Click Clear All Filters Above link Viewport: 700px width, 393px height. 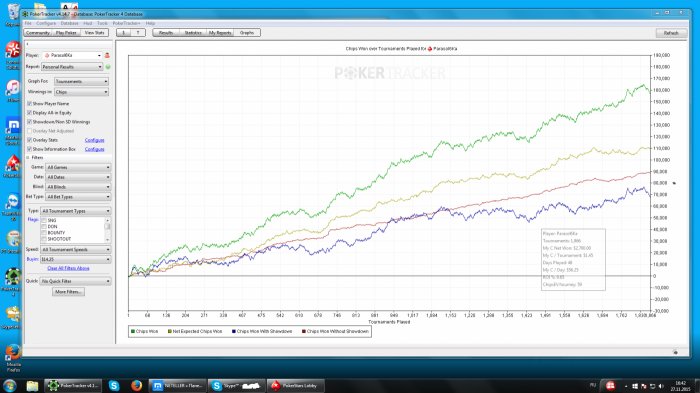[68, 268]
